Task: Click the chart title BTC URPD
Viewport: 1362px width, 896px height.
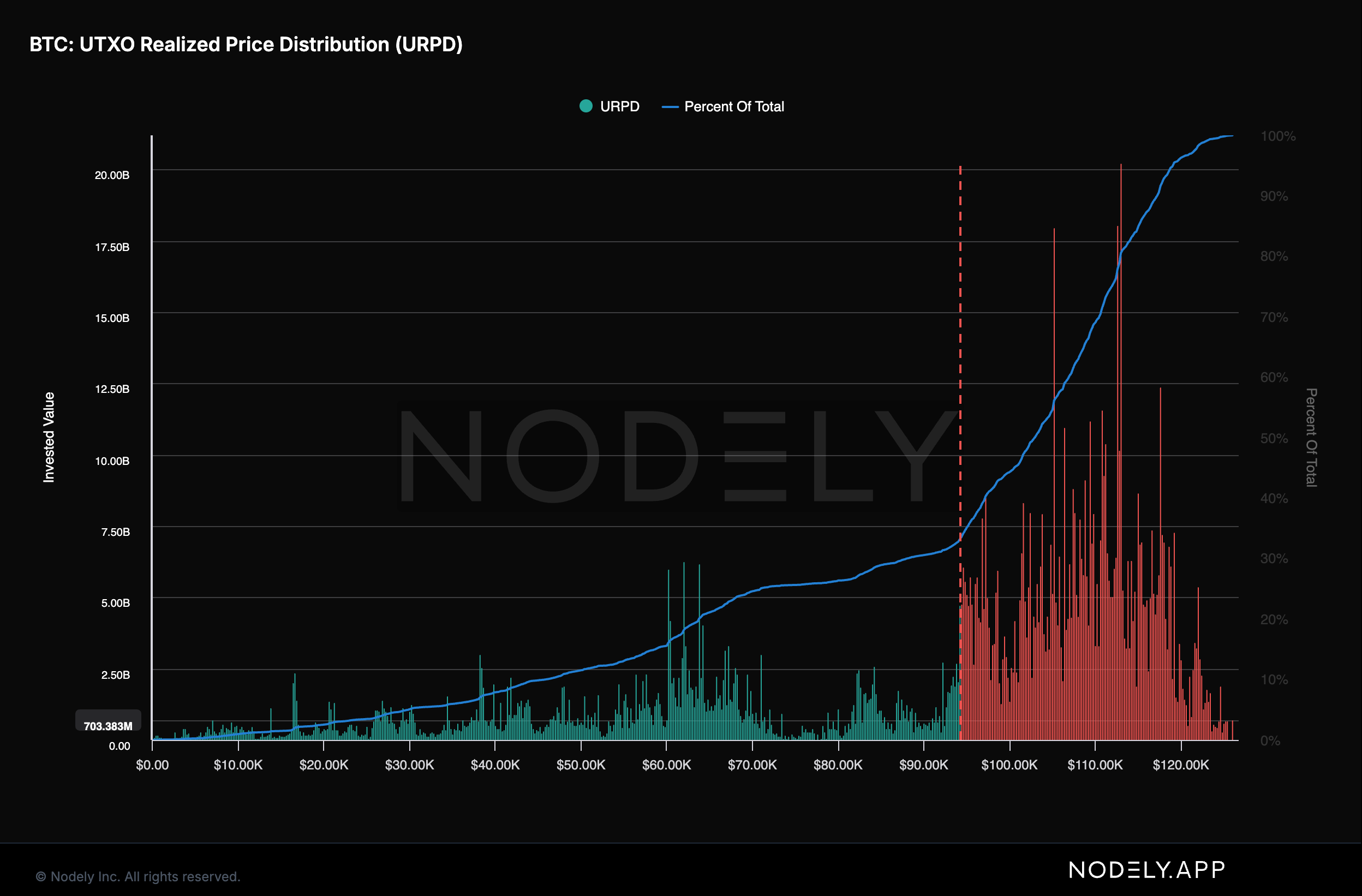Action: click(x=246, y=44)
